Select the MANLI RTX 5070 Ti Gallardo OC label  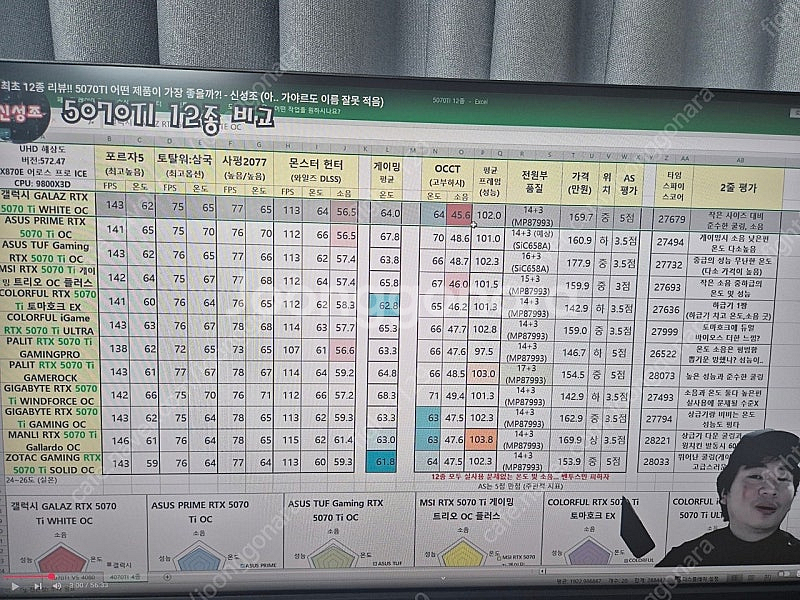pos(51,441)
